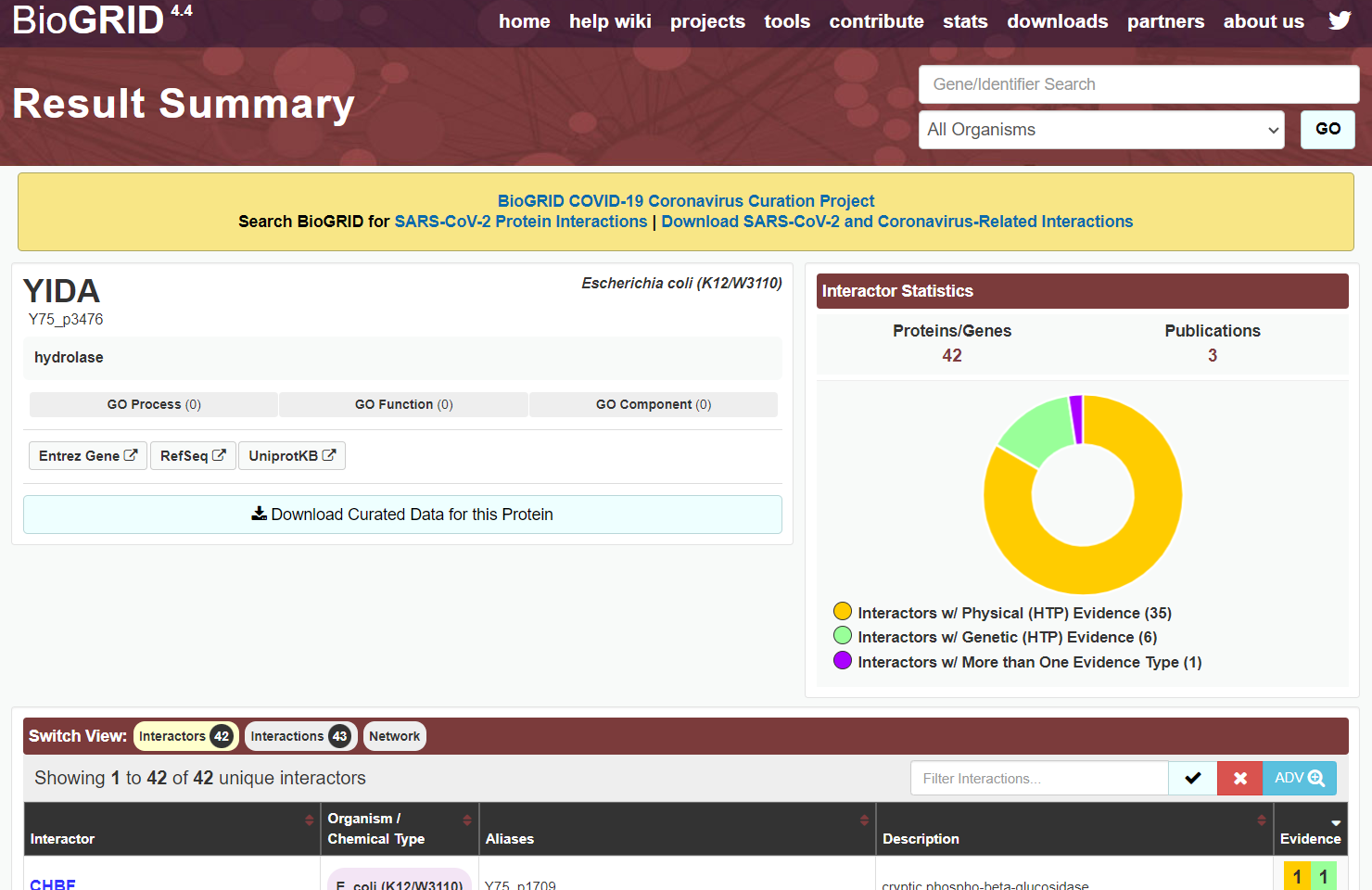Screen dimensions: 1372x890
Task: Open tools menu item
Action: 787,21
